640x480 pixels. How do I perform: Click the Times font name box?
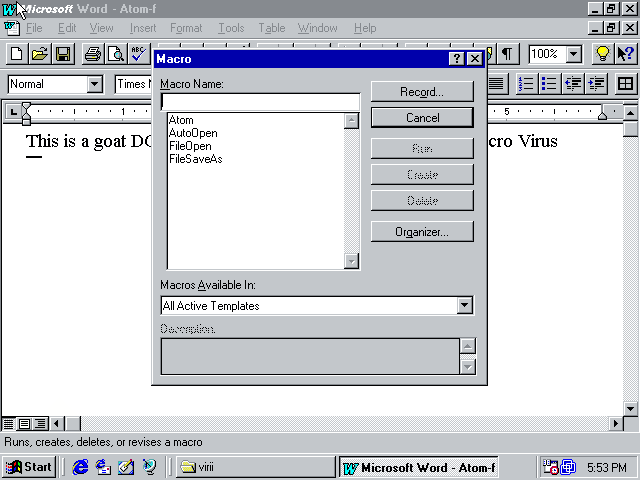133,84
